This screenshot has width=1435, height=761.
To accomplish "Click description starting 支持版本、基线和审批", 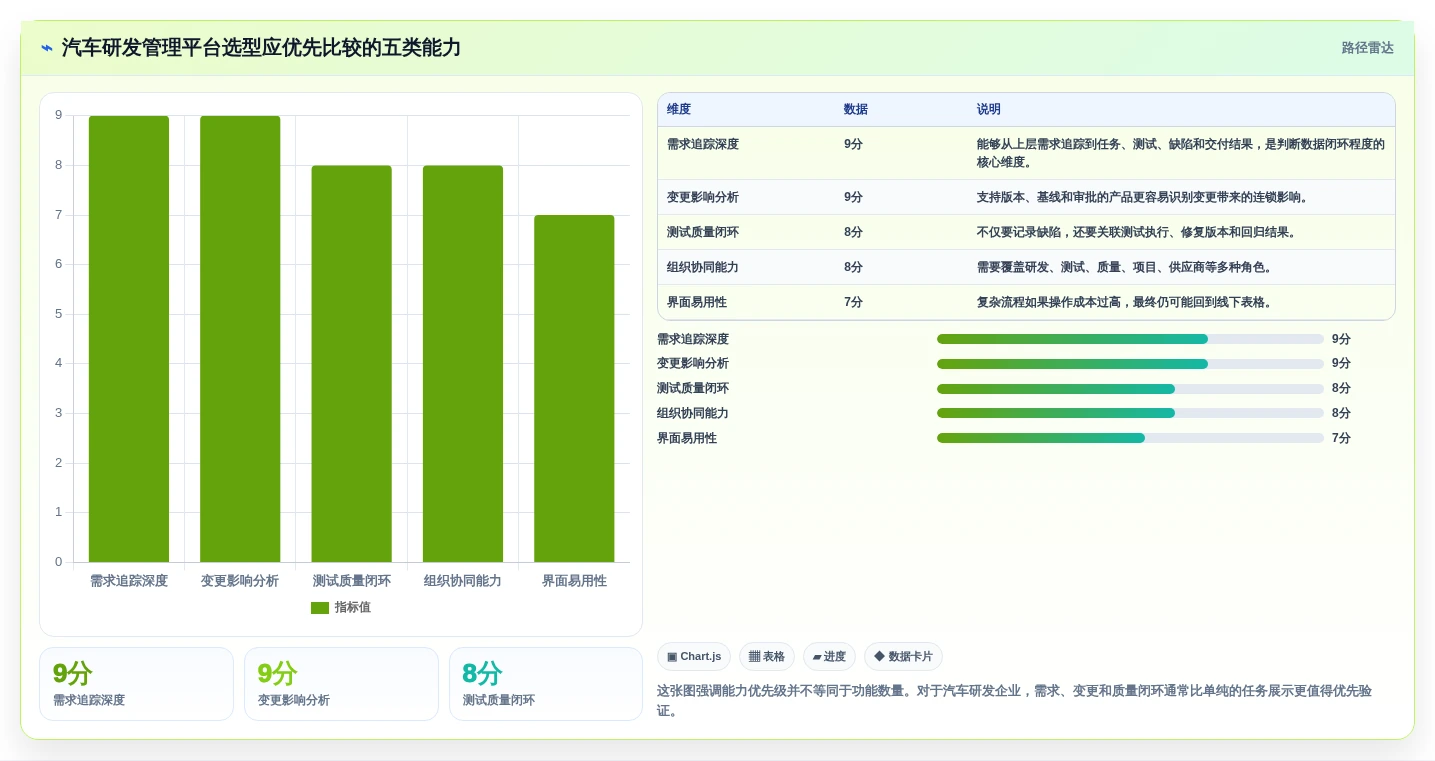I will coord(1142,197).
